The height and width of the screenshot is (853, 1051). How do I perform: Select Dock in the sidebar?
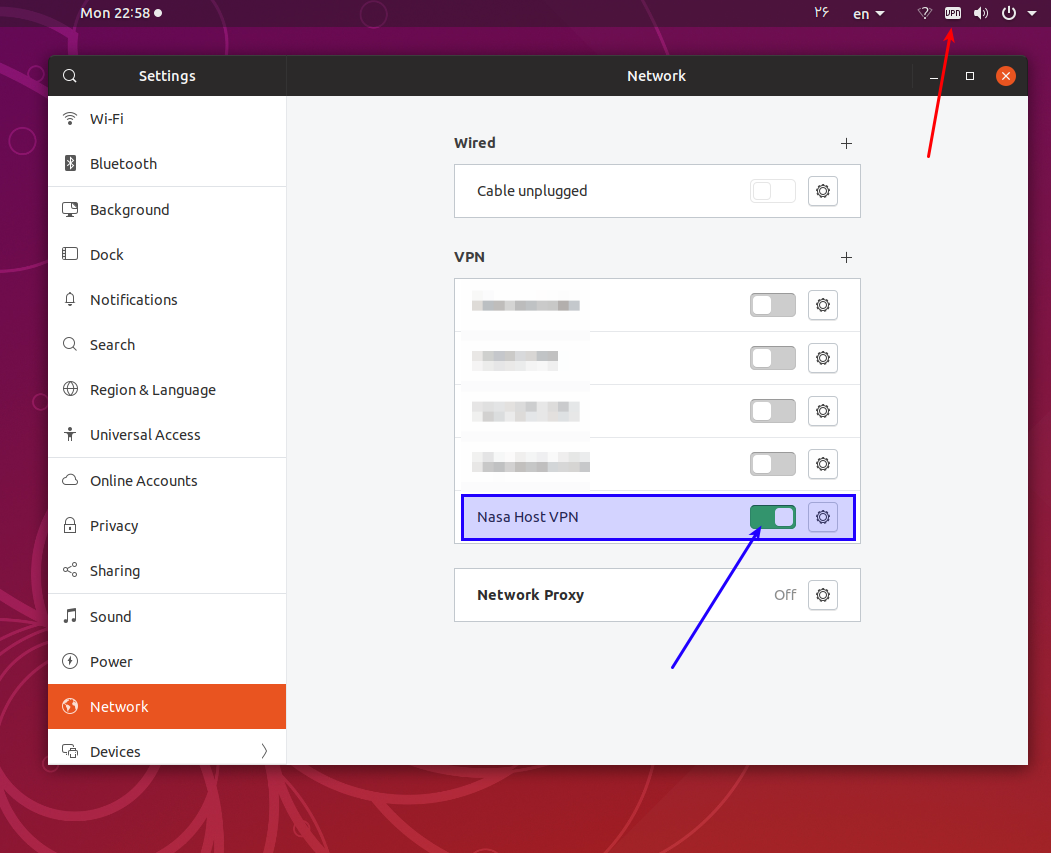167,255
